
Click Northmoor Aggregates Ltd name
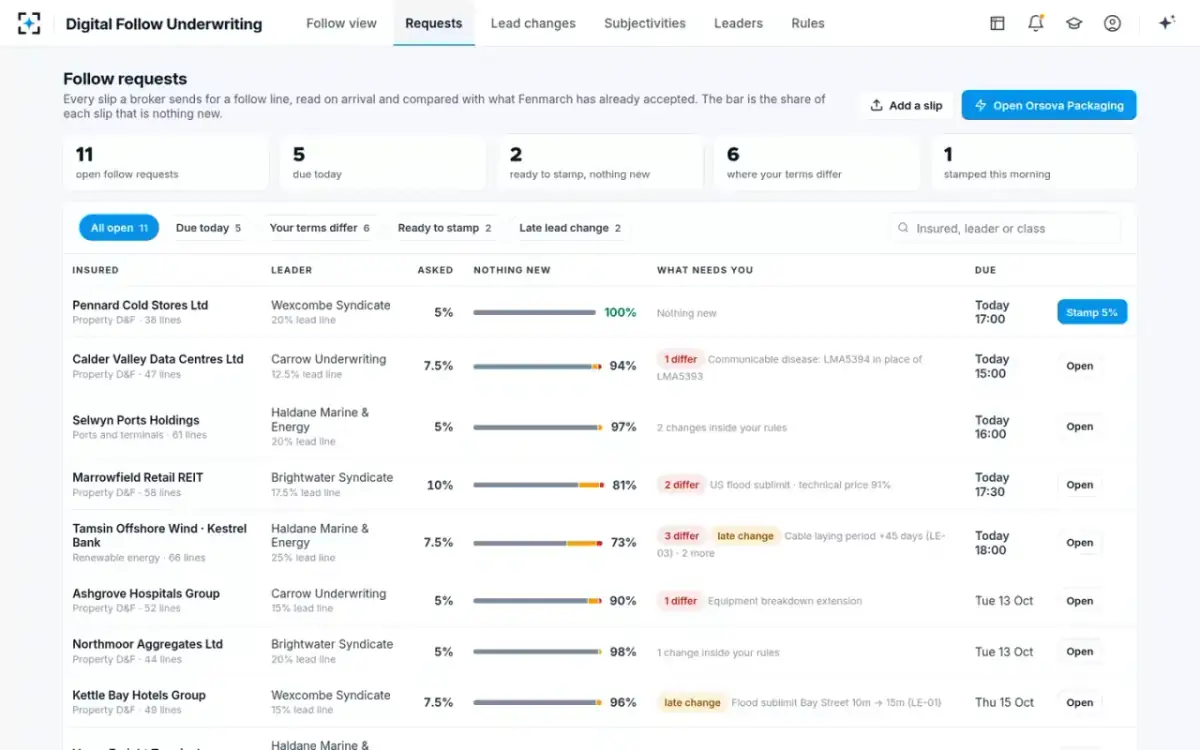pyautogui.click(x=147, y=644)
